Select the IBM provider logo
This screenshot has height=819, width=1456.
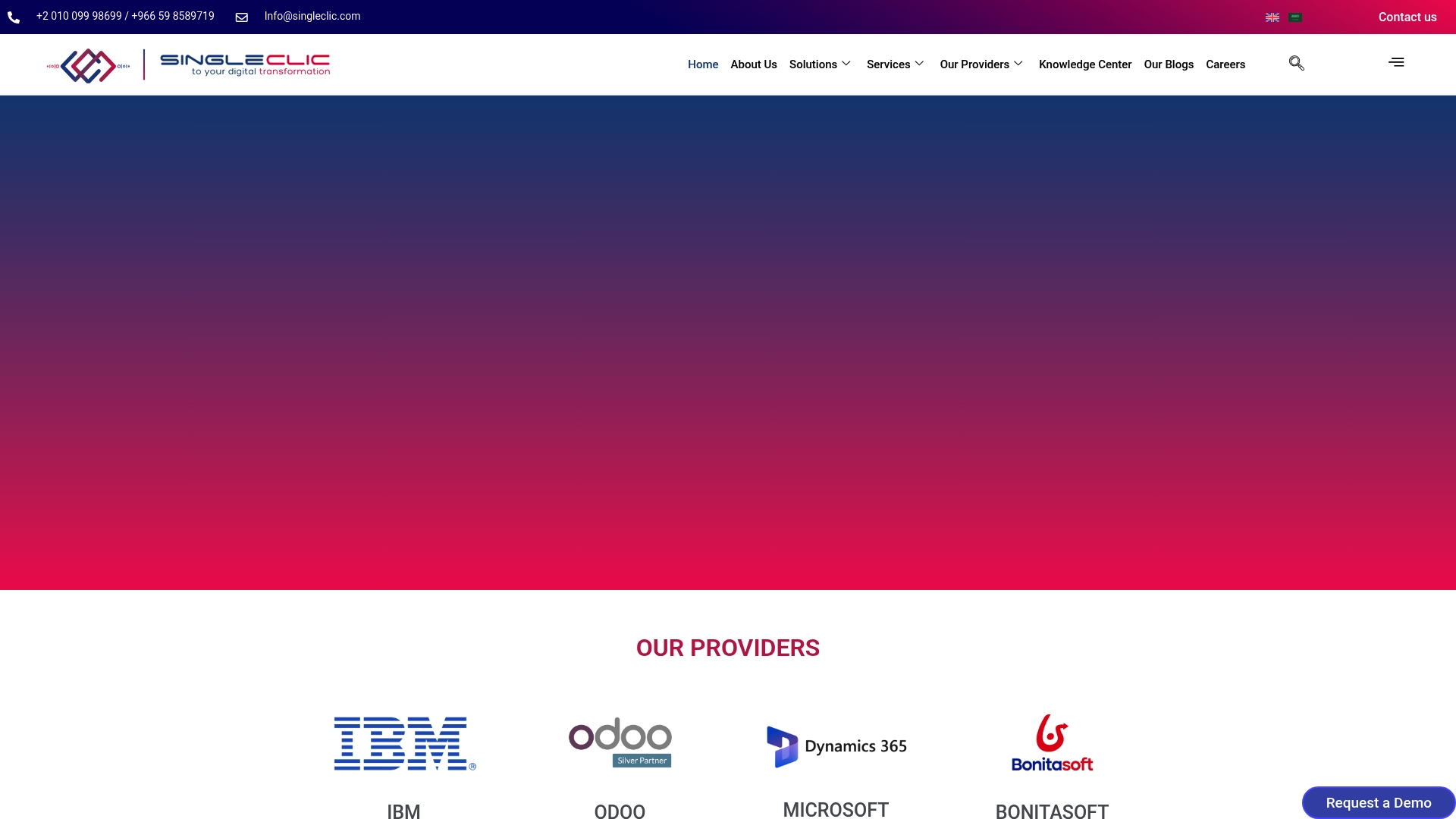coord(404,743)
